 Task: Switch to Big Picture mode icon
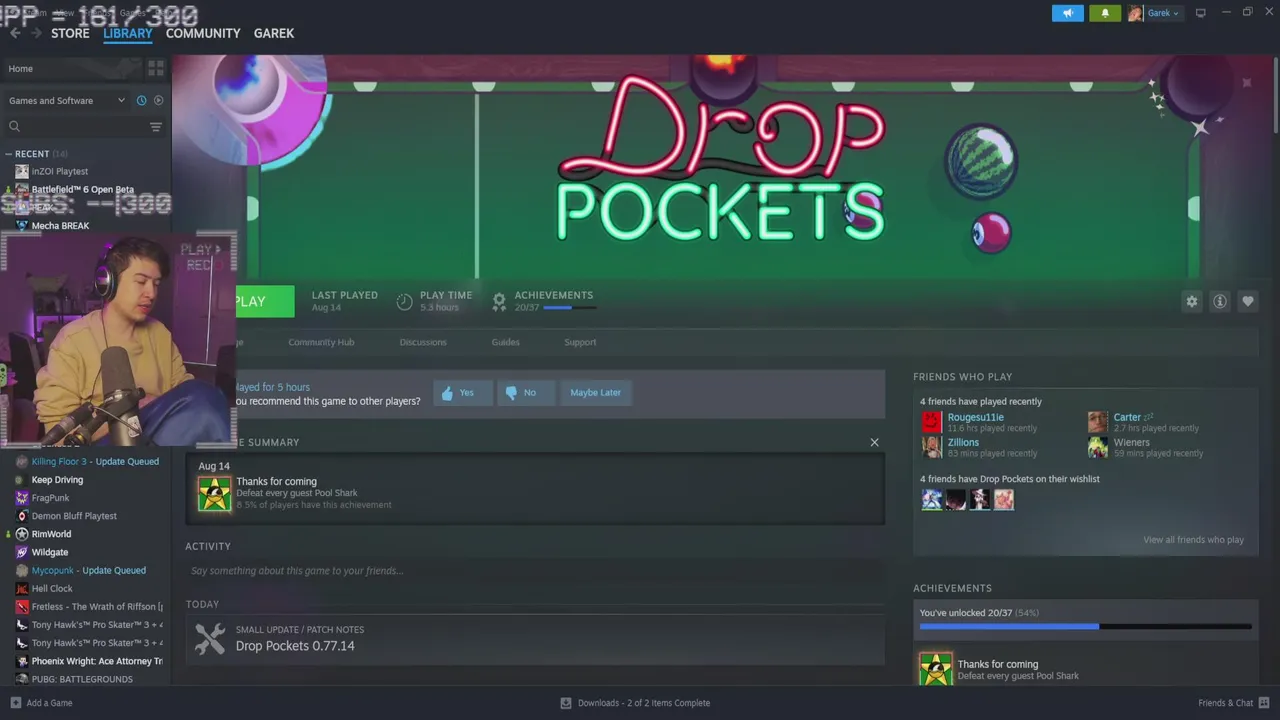[1201, 13]
